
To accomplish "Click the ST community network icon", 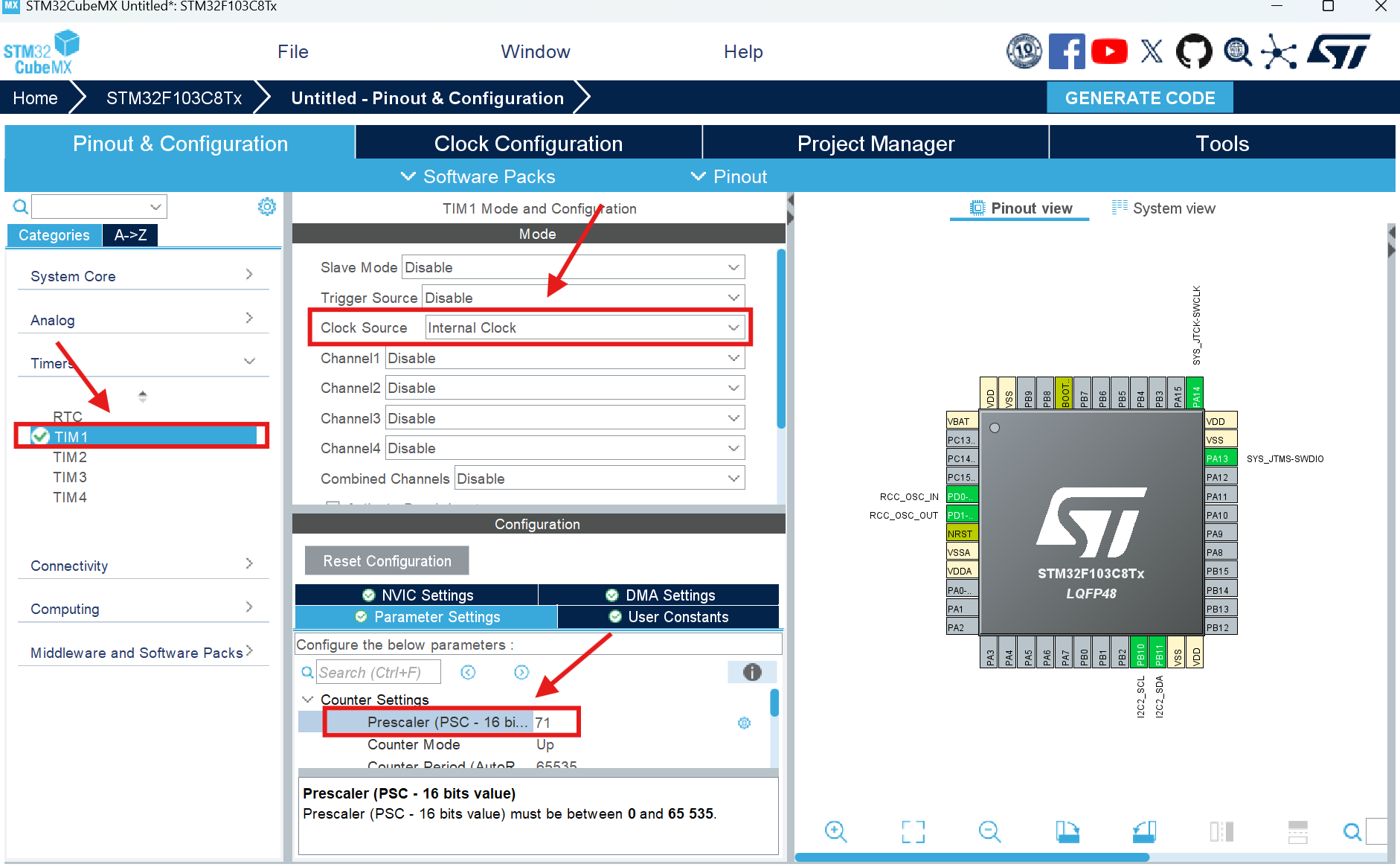I will coord(1279,51).
